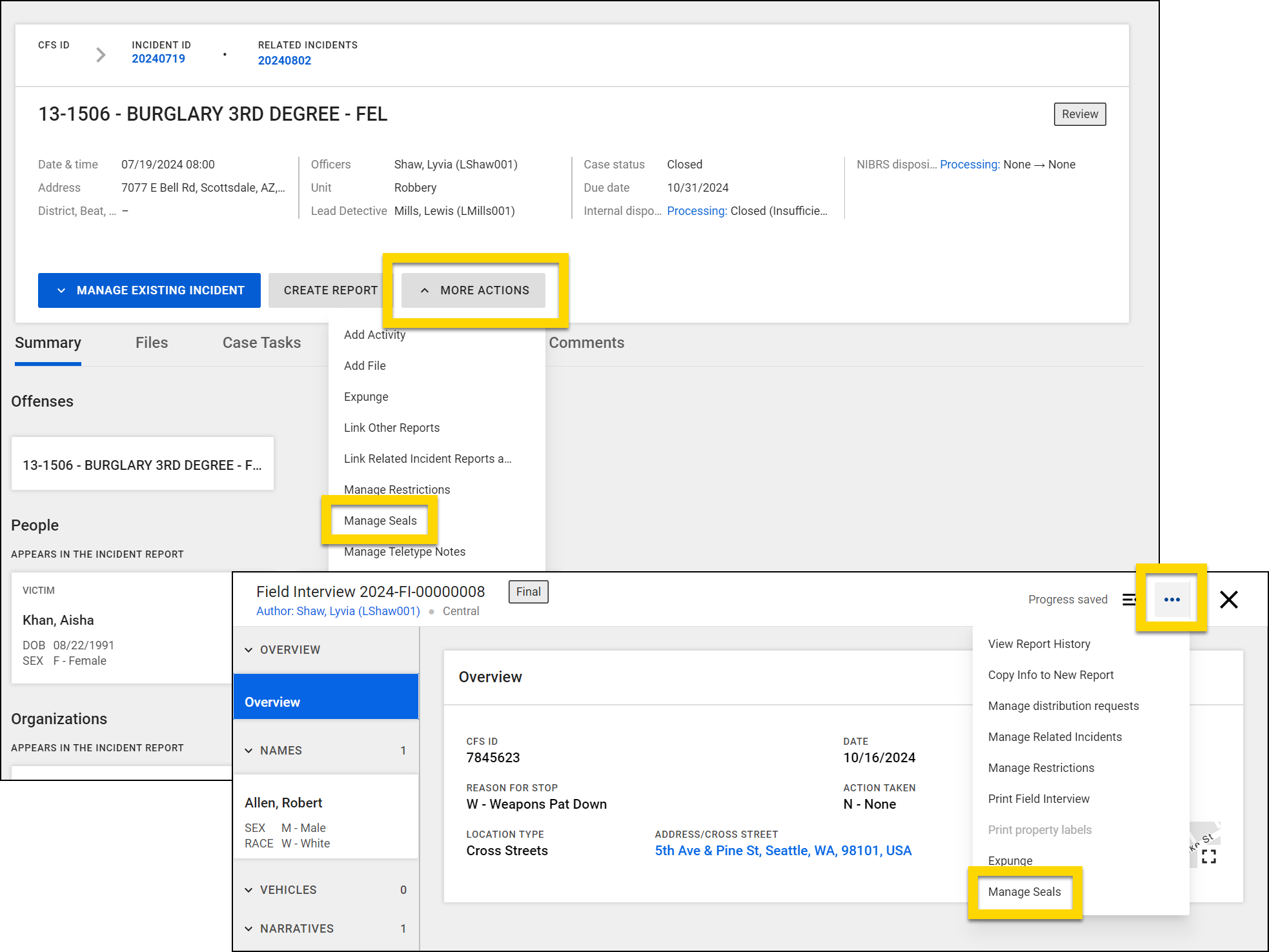Select Add Activity from More Actions
This screenshot has width=1269, height=952.
pos(437,335)
